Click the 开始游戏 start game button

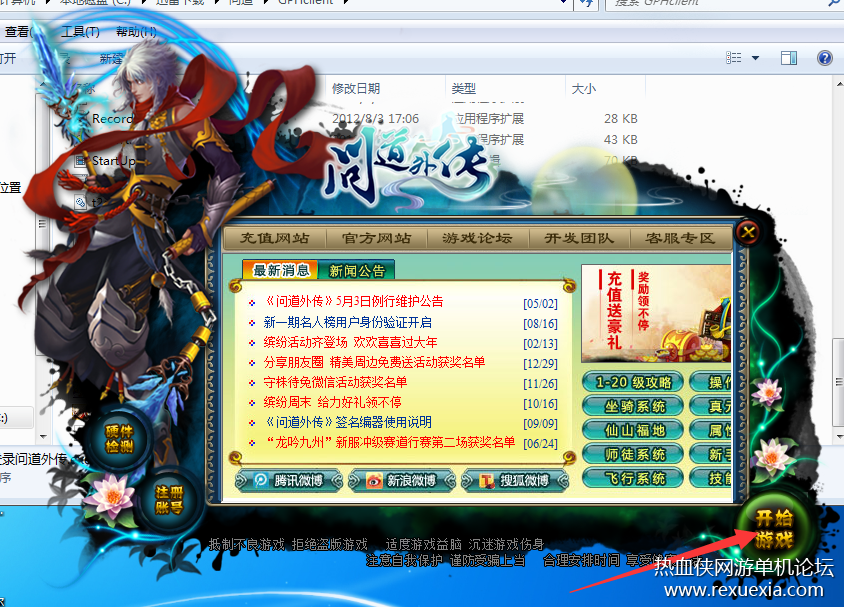pos(773,529)
